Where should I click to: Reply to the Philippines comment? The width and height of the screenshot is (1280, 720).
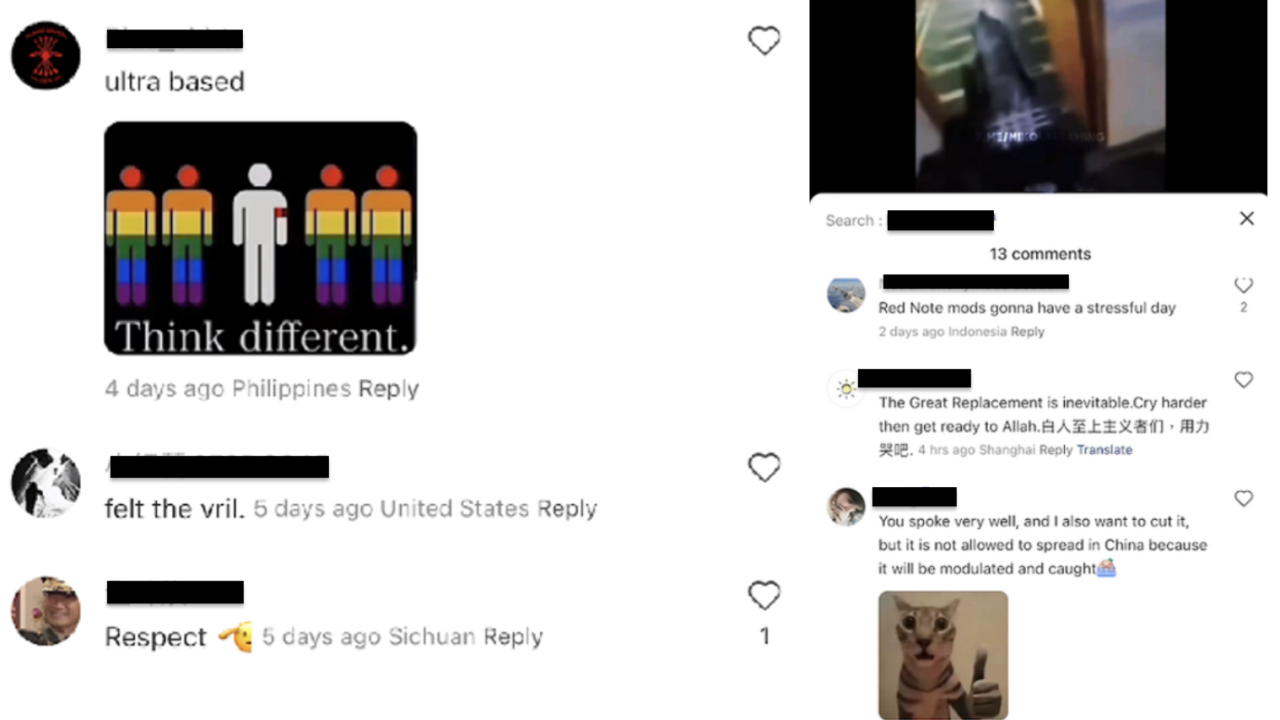click(x=388, y=389)
